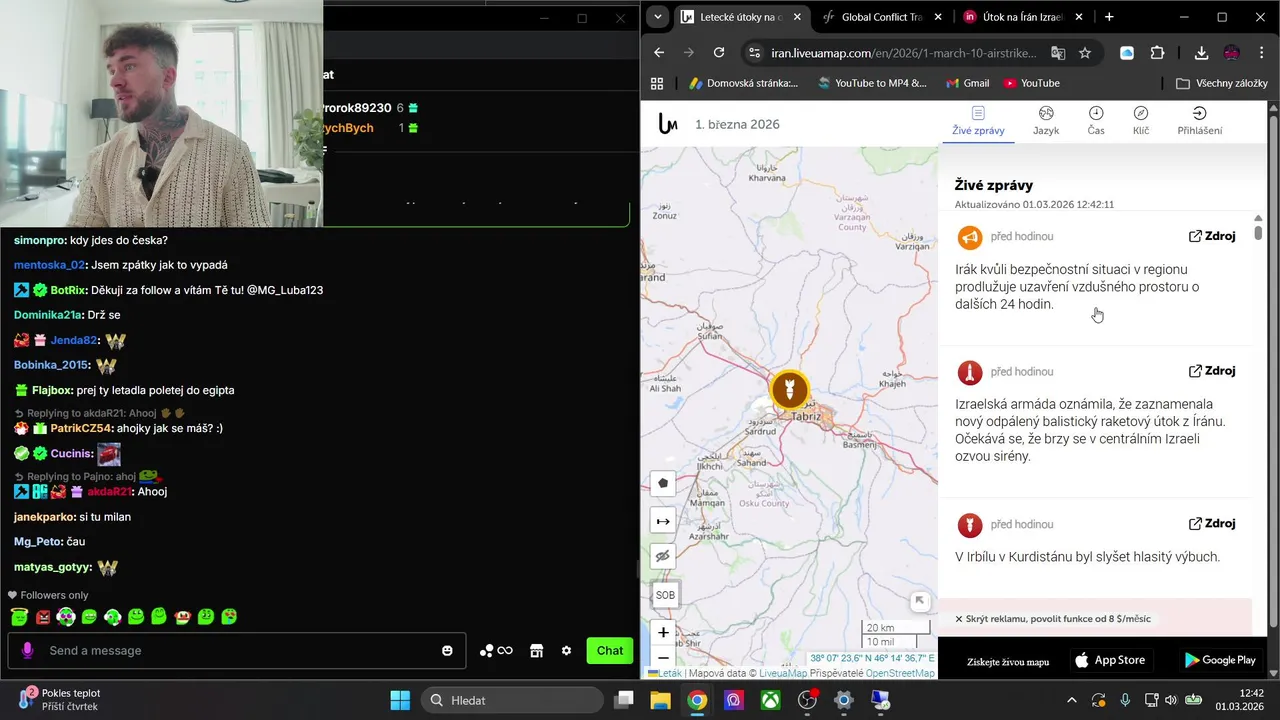Click the bomb marker near Tabriz

point(789,388)
